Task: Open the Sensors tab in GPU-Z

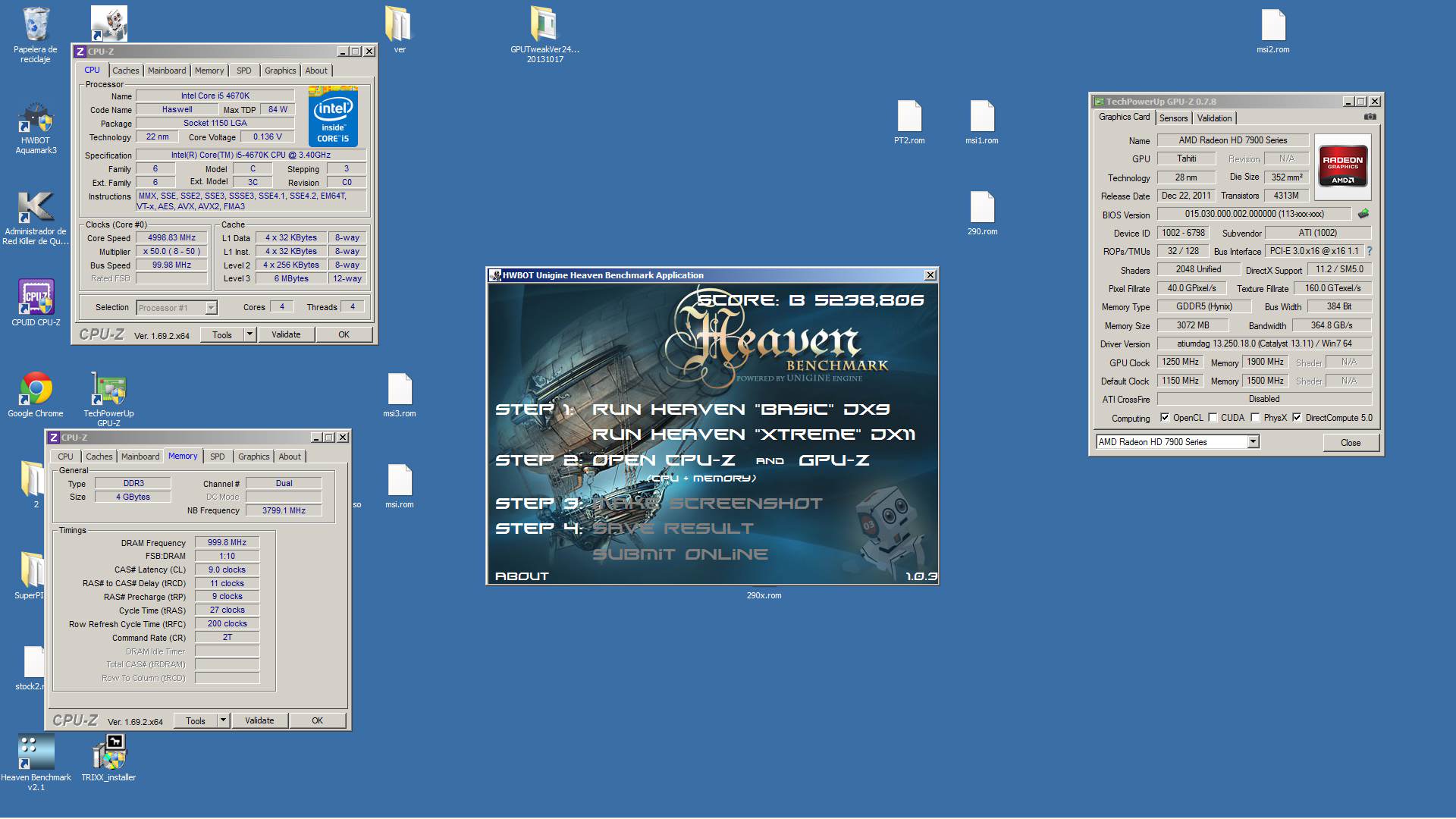Action: (x=1173, y=118)
